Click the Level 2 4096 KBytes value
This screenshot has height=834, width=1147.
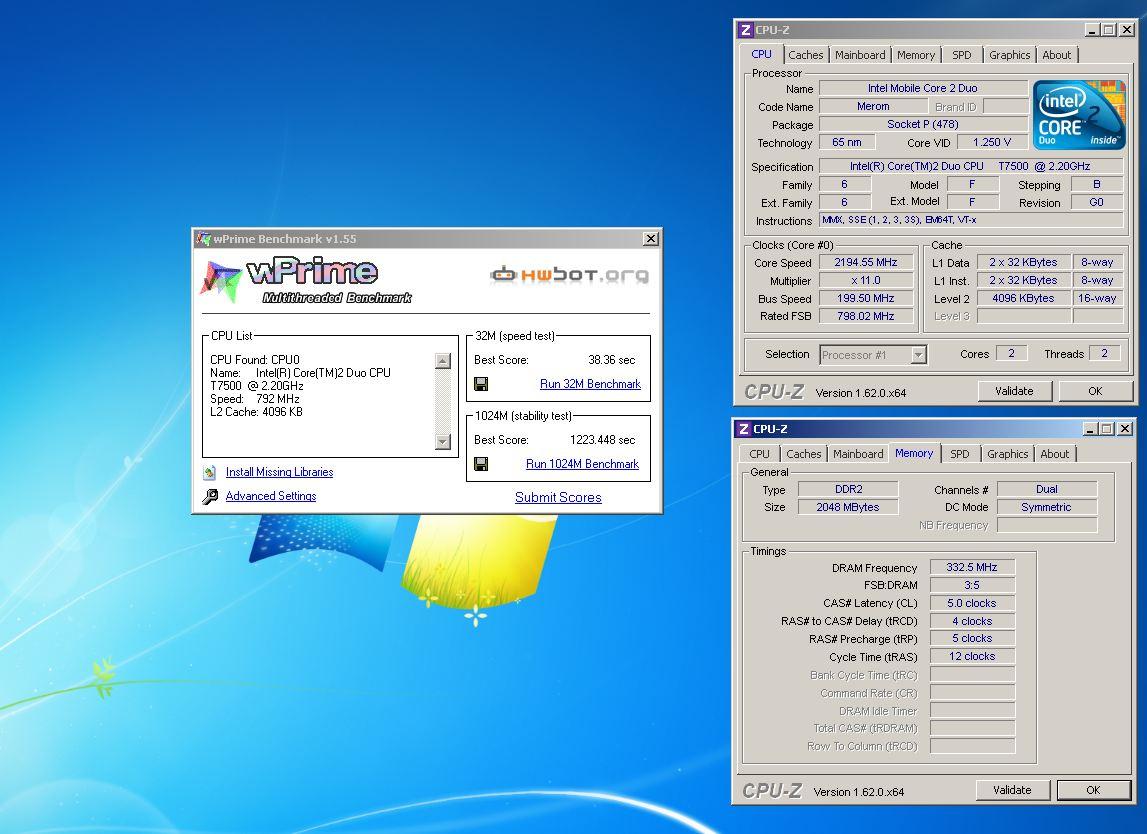1023,298
